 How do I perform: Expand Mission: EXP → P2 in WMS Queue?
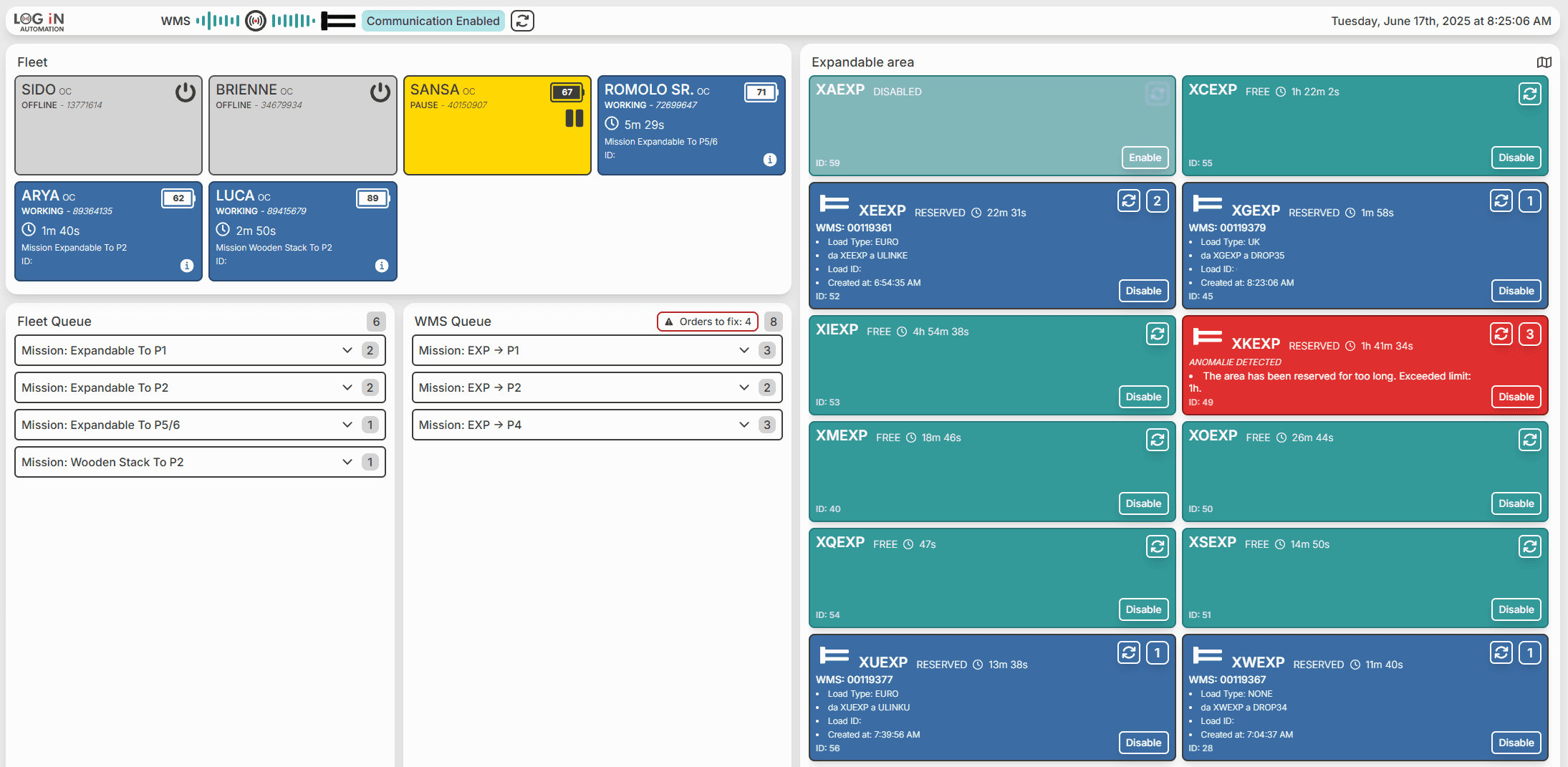597,387
